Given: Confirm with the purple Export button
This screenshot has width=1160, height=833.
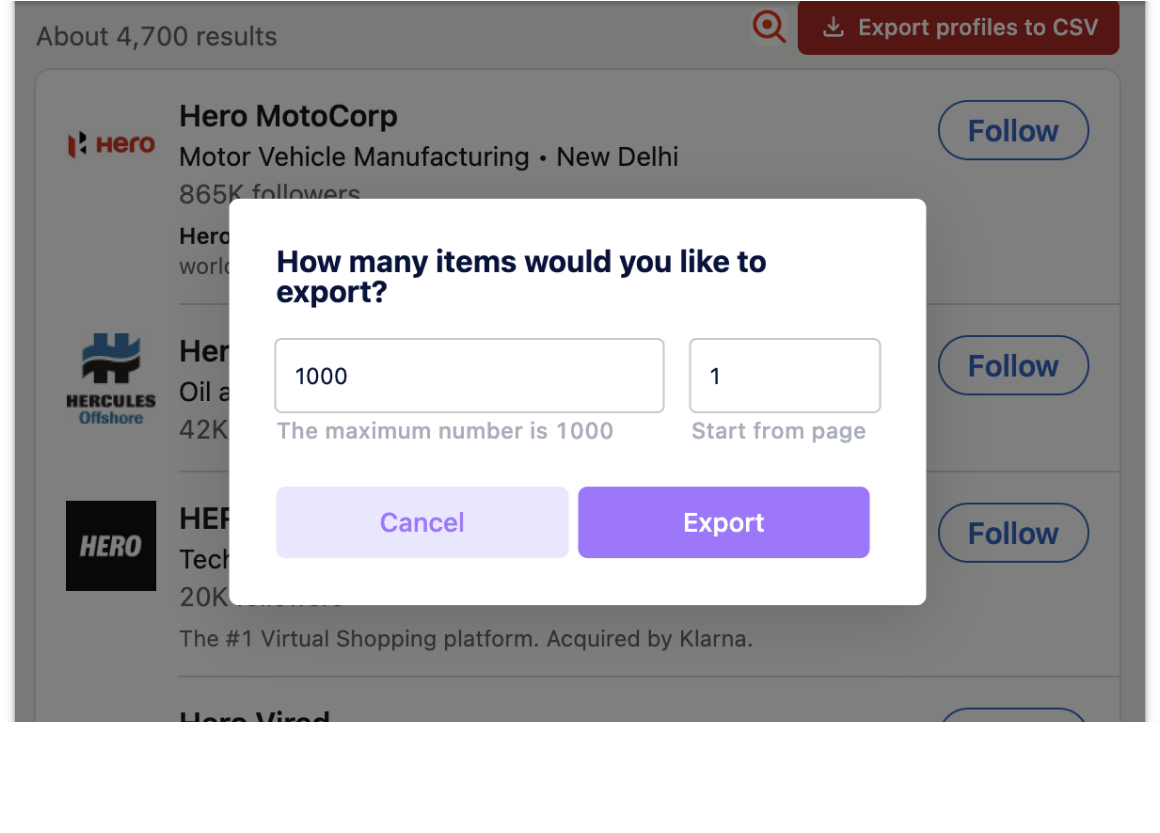Looking at the screenshot, I should pyautogui.click(x=723, y=522).
